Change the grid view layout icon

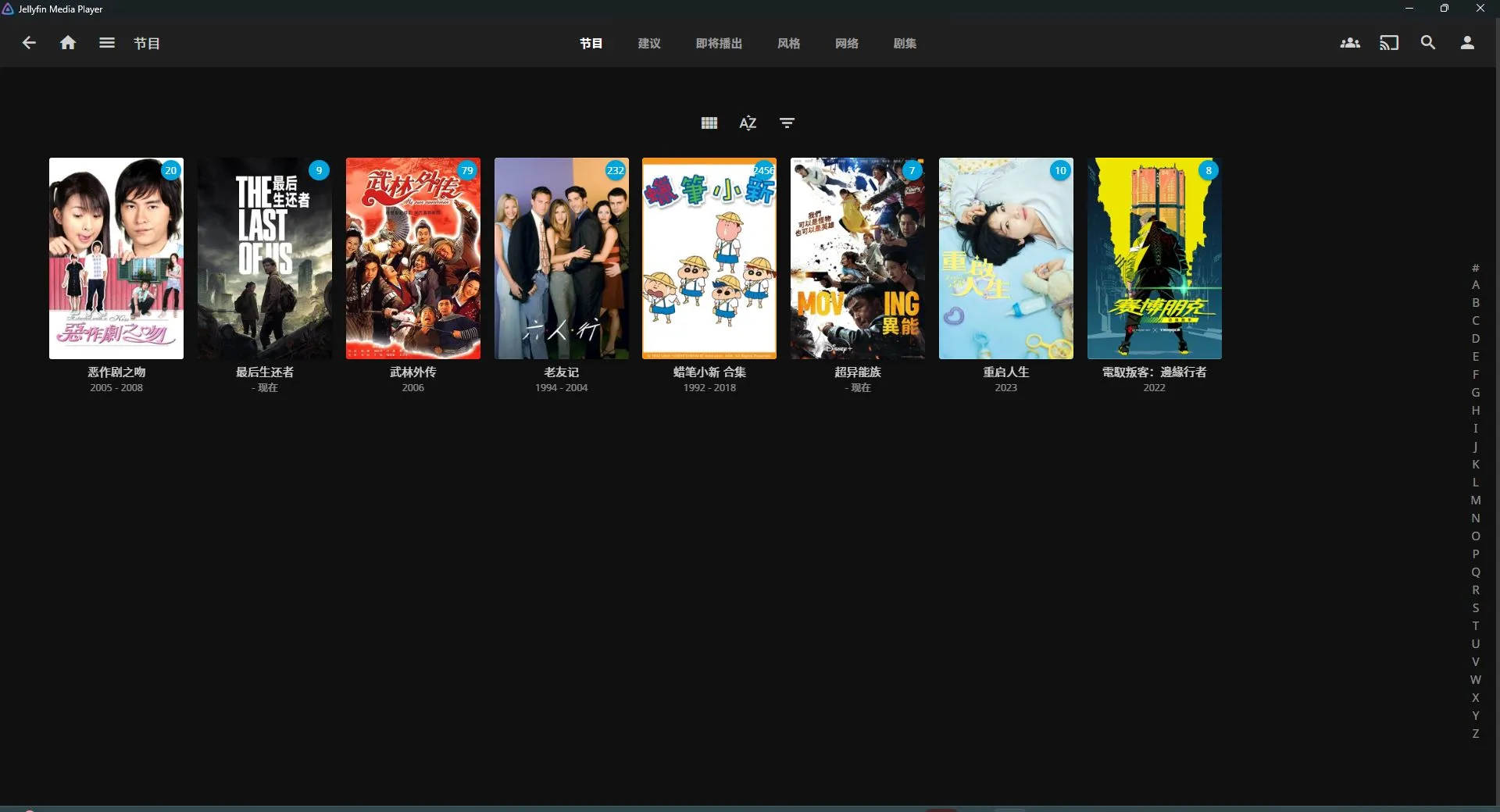pyautogui.click(x=709, y=123)
